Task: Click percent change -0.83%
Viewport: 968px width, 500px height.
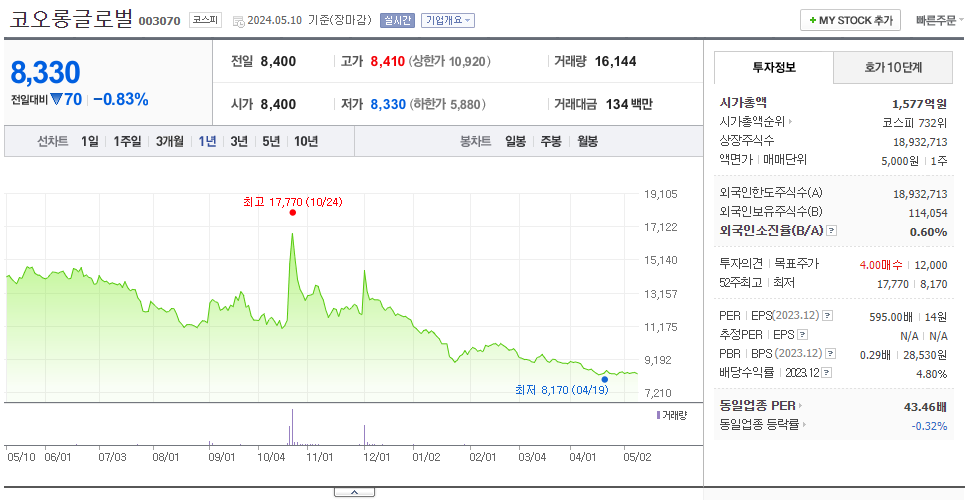Action: coord(121,99)
